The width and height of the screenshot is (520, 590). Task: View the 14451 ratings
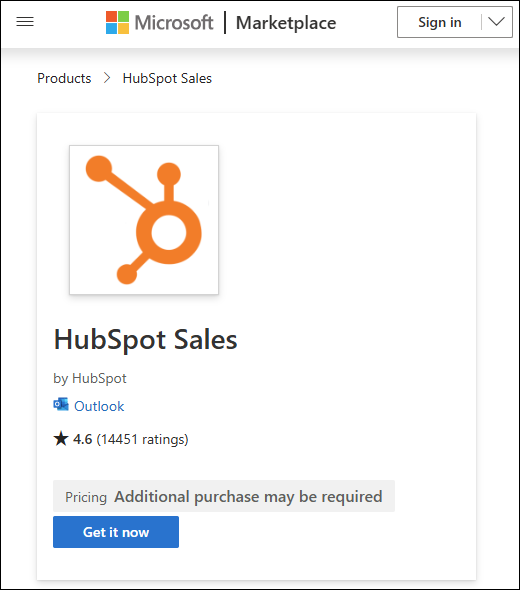[143, 439]
